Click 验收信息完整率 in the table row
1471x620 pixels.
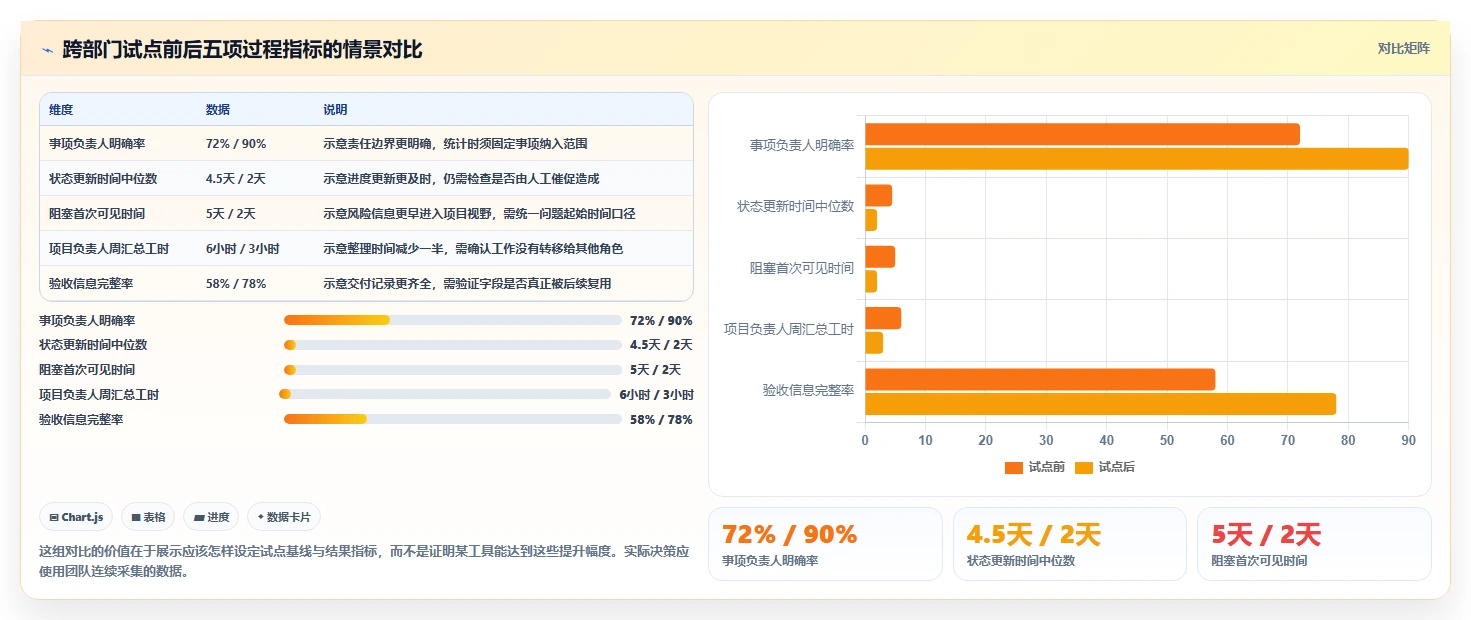pyautogui.click(x=91, y=284)
